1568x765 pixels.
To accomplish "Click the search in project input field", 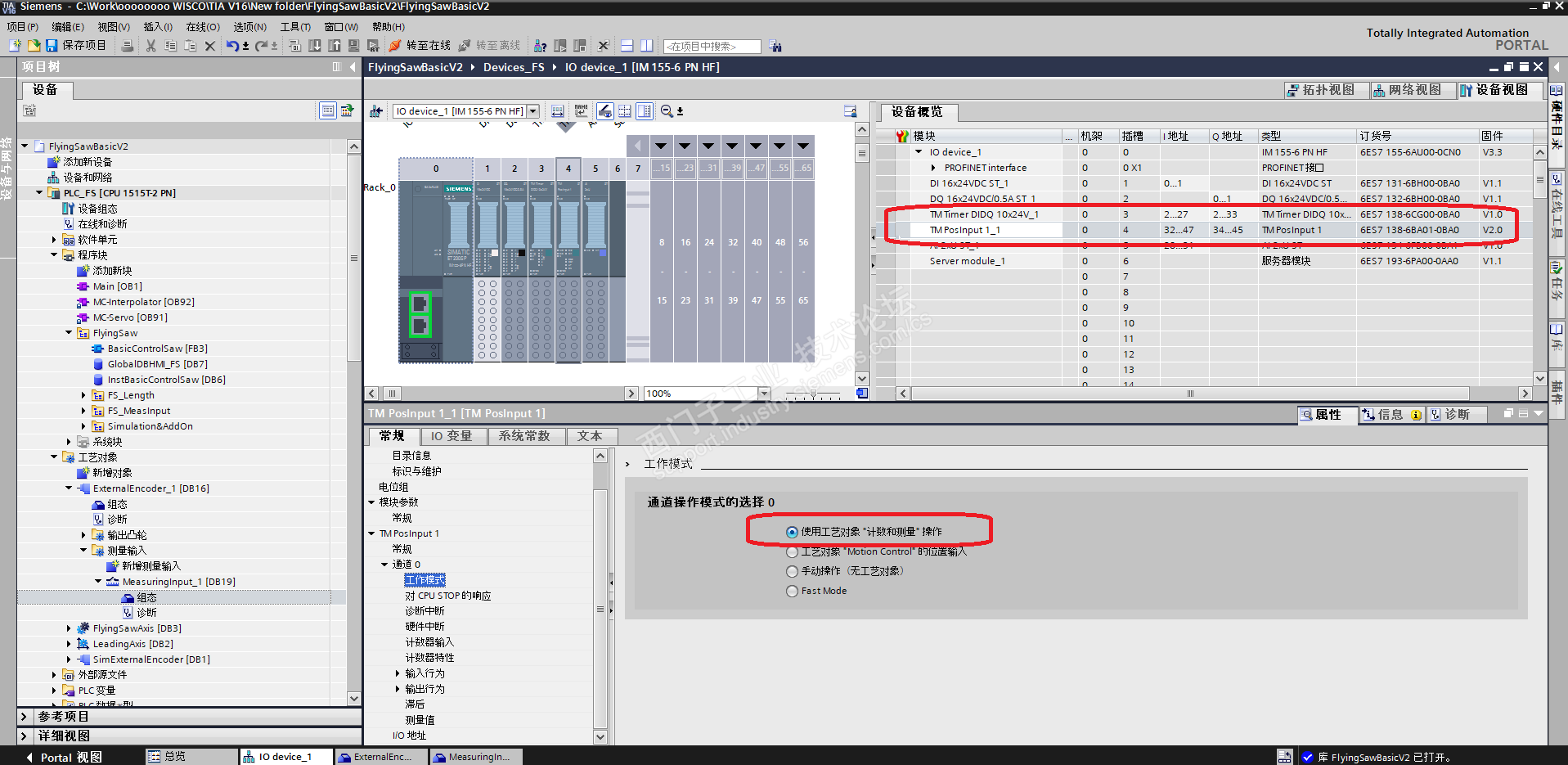I will (x=712, y=47).
